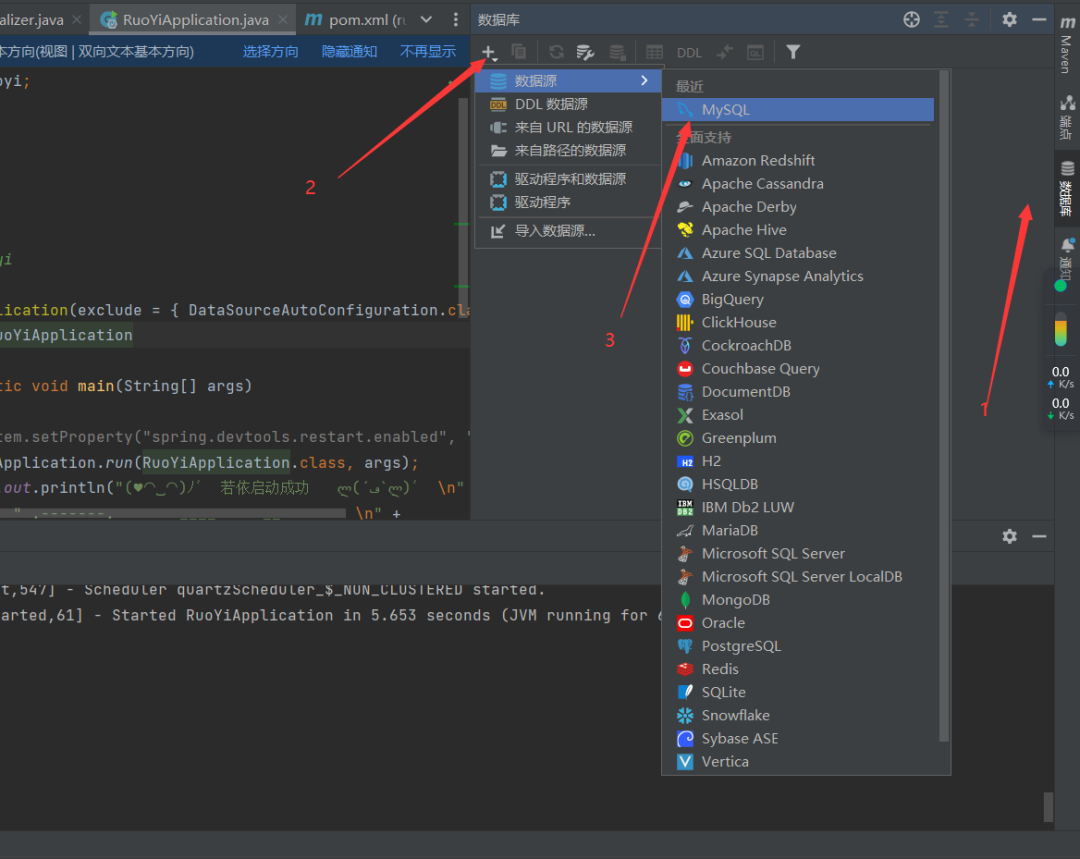Click expand all icon in database header
This screenshot has height=859, width=1080.
941,20
